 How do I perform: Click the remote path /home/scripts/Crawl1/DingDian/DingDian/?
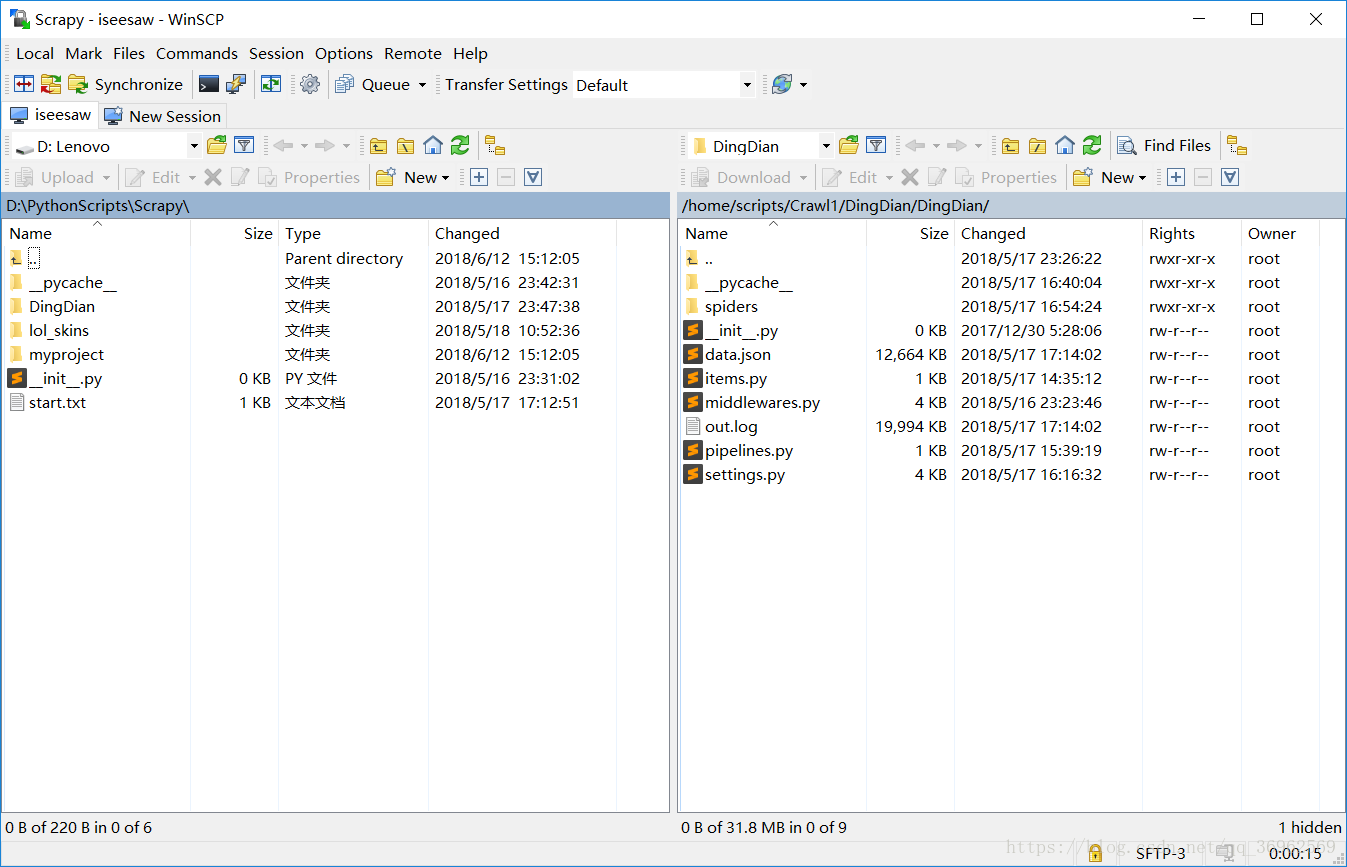835,206
